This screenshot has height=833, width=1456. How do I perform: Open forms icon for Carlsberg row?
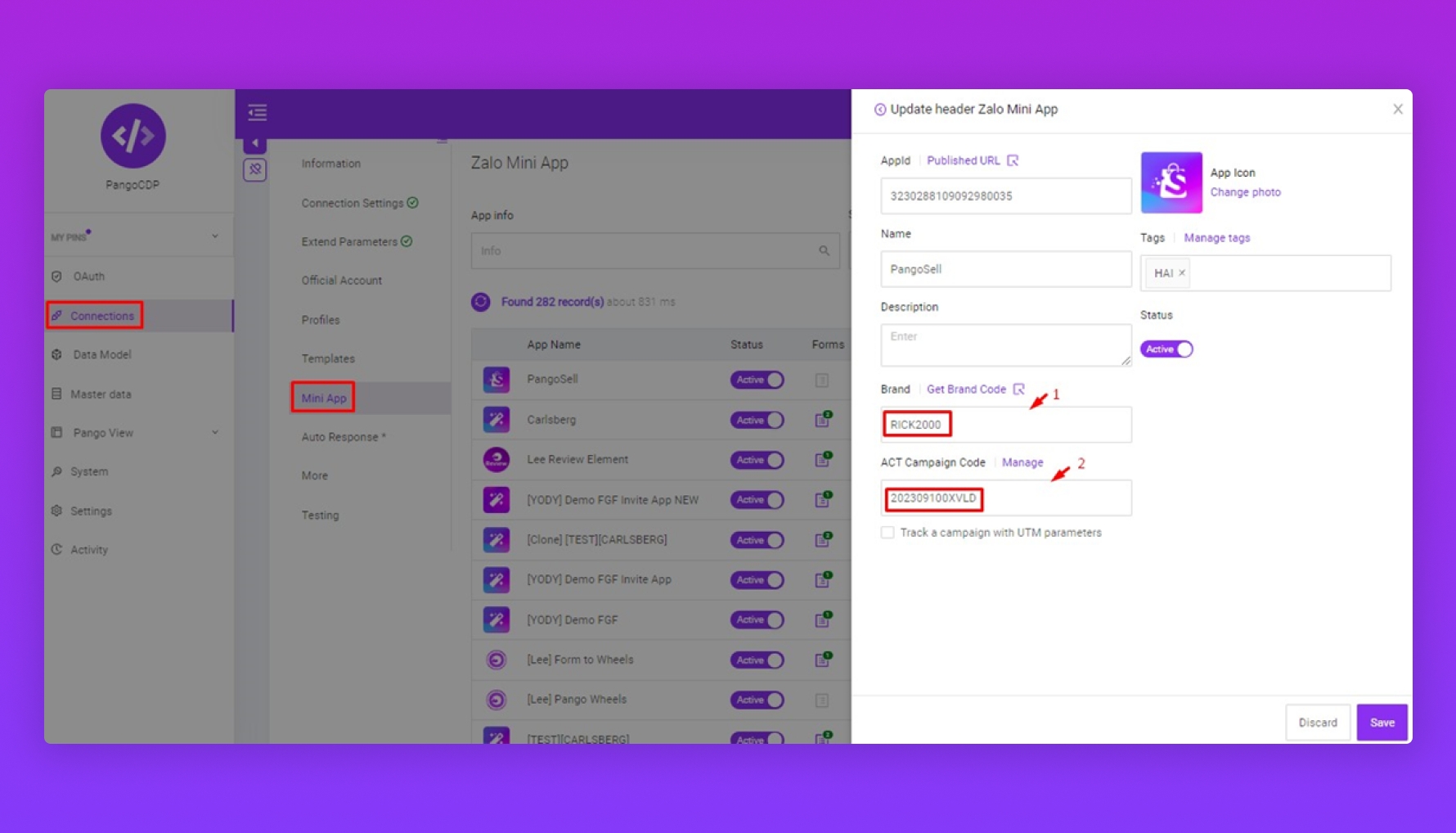click(x=823, y=420)
